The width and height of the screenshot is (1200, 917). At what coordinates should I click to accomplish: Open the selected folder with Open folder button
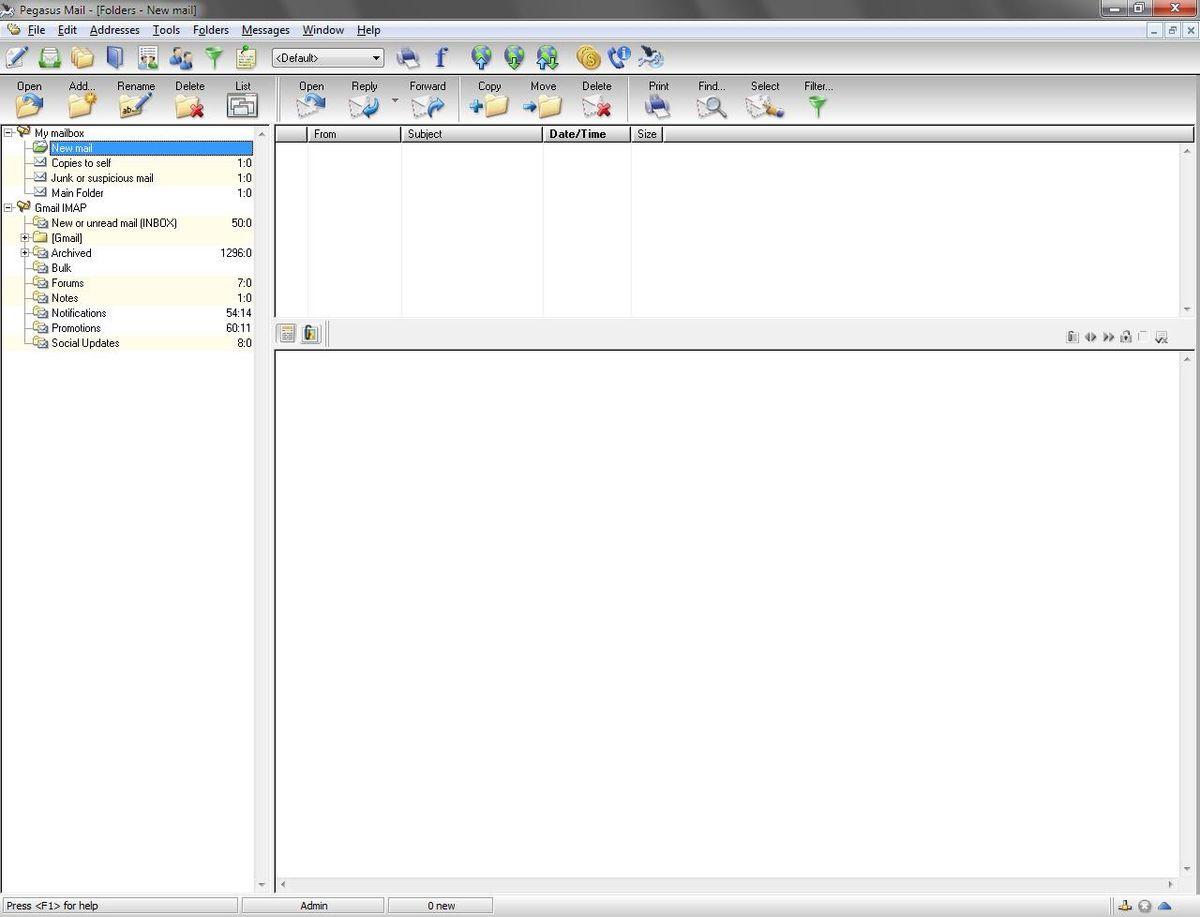click(x=29, y=99)
